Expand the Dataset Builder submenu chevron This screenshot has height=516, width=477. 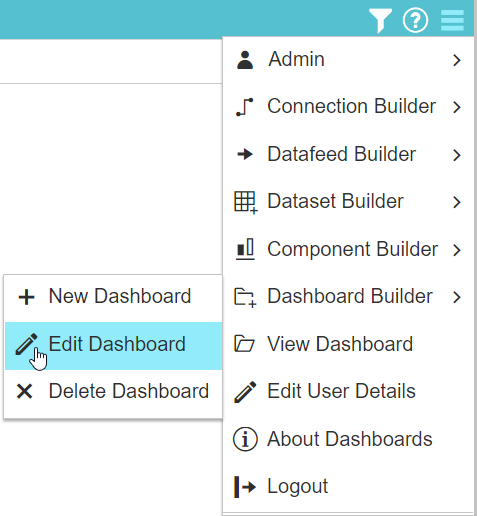(x=457, y=202)
